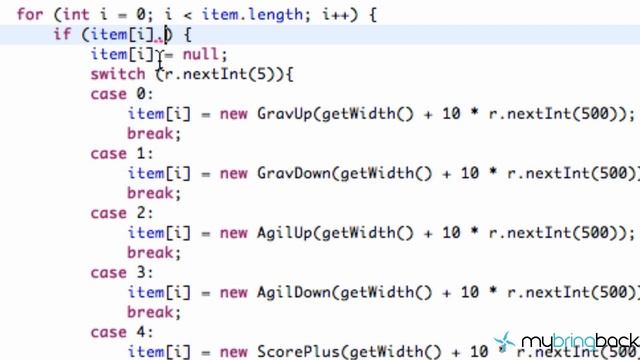Click the 'switch (r.nextInt(5)){' line
640x360 pixels.
(192, 74)
